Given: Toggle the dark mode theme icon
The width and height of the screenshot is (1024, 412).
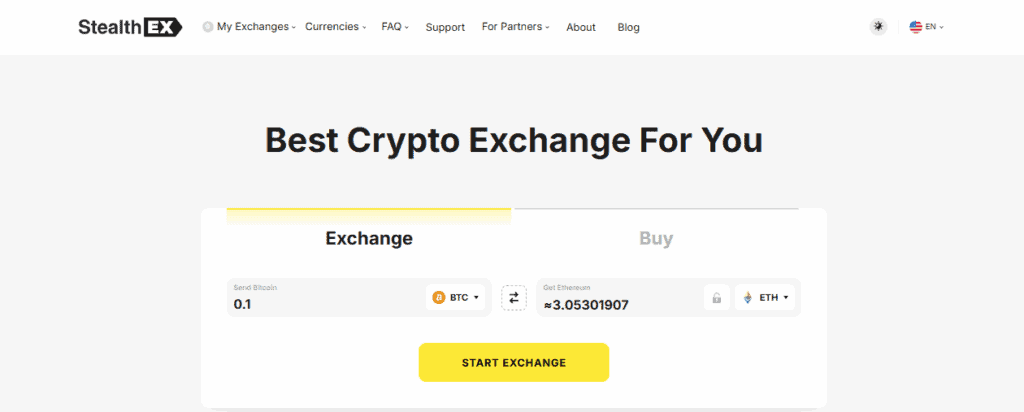Looking at the screenshot, I should pyautogui.click(x=878, y=27).
